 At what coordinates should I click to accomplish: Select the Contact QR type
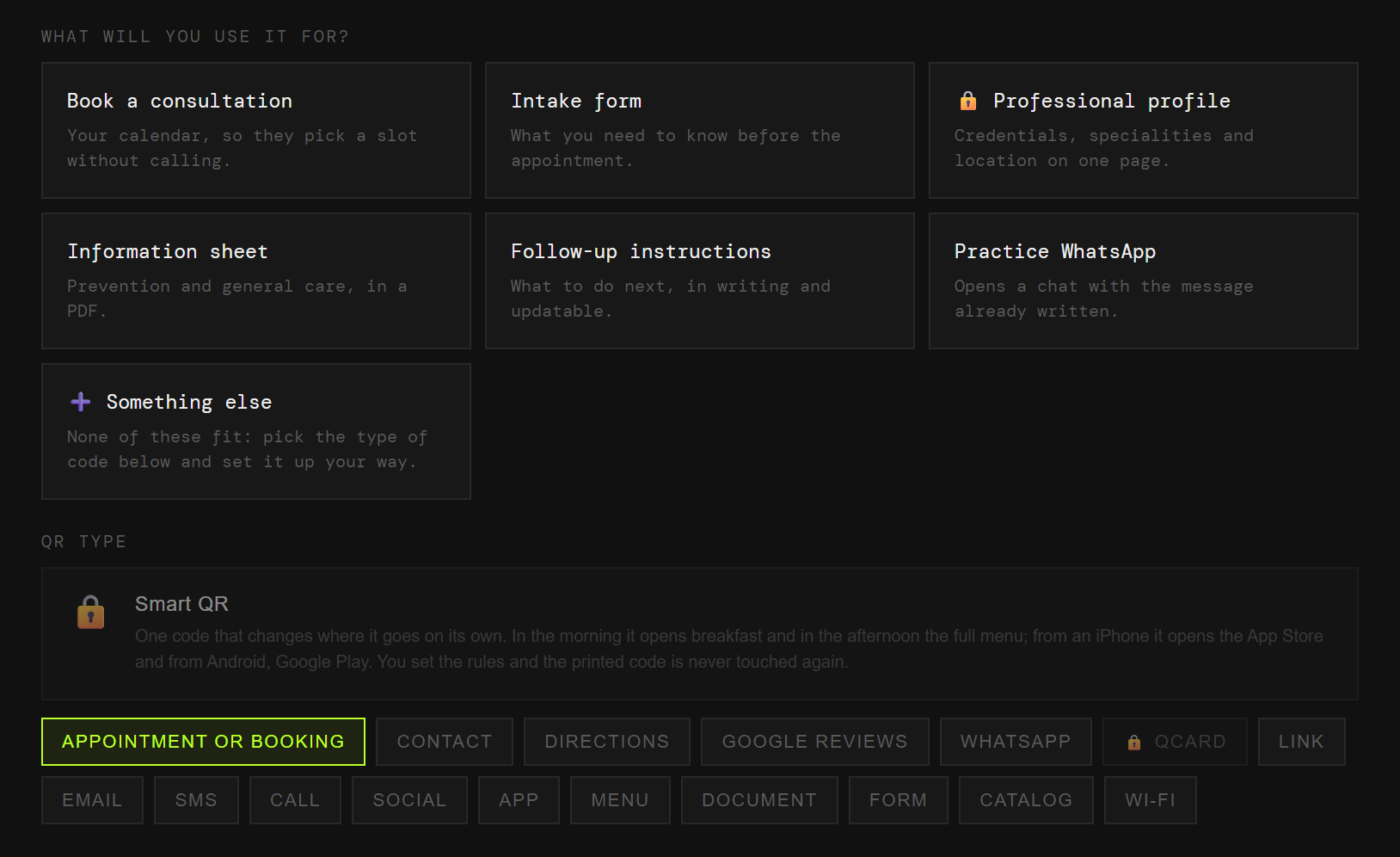[445, 742]
